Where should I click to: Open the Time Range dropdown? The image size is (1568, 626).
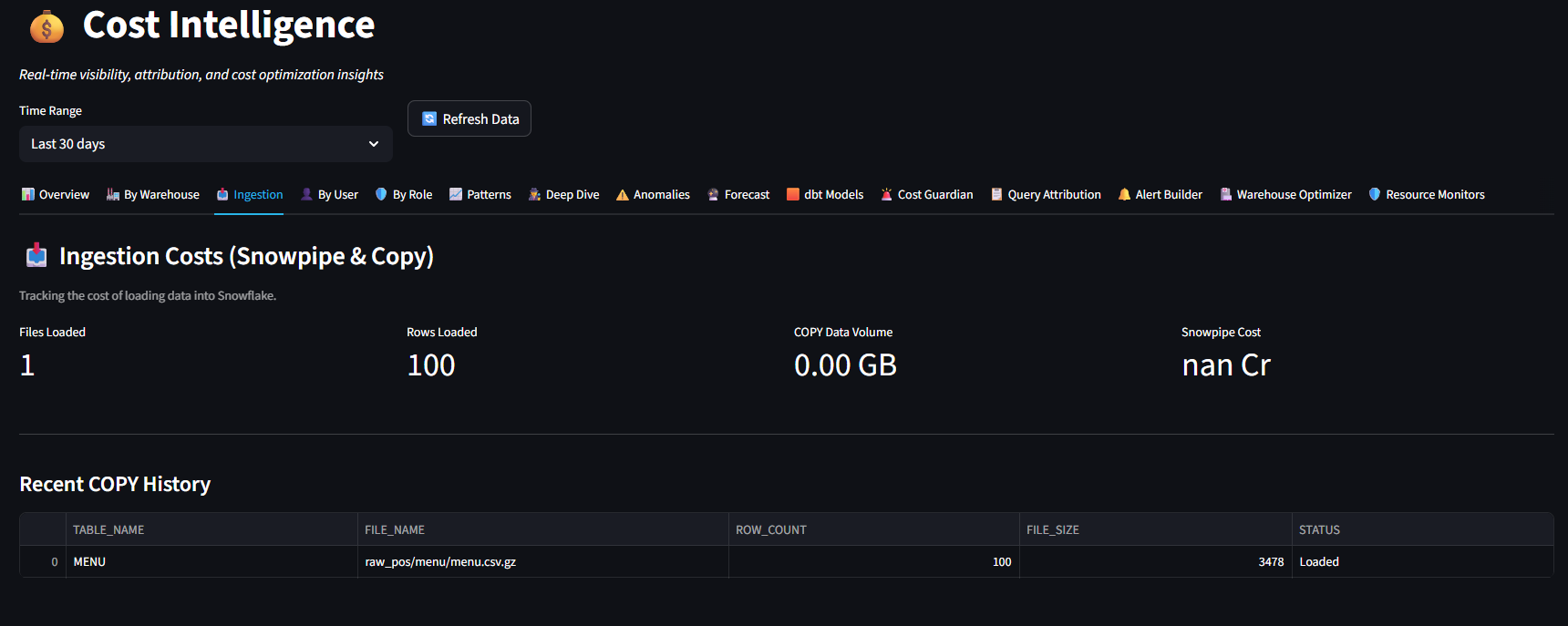205,144
